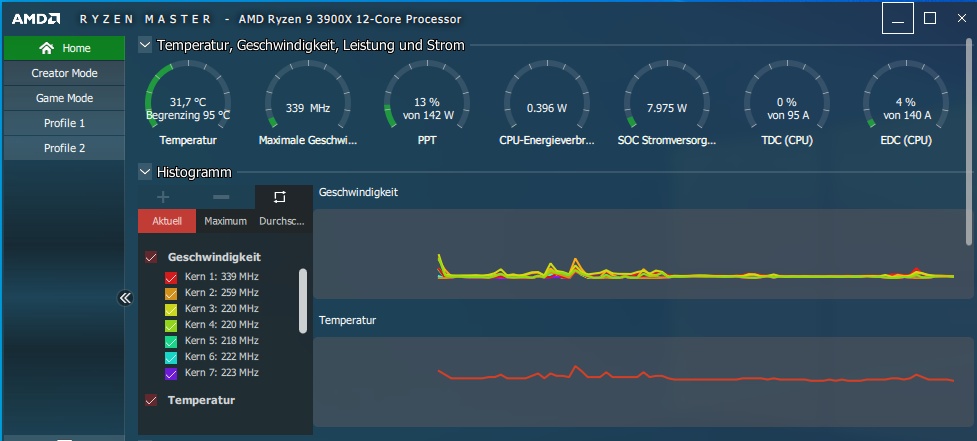
Task: Select the Aktuell tab
Action: point(167,221)
